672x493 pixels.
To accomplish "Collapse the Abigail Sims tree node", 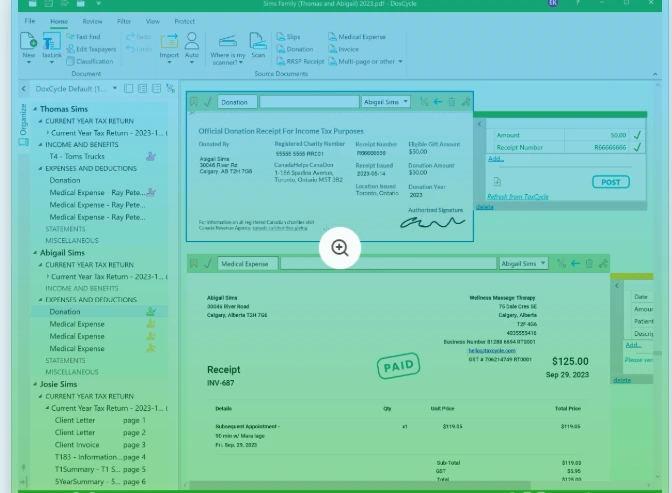I will tap(35, 253).
